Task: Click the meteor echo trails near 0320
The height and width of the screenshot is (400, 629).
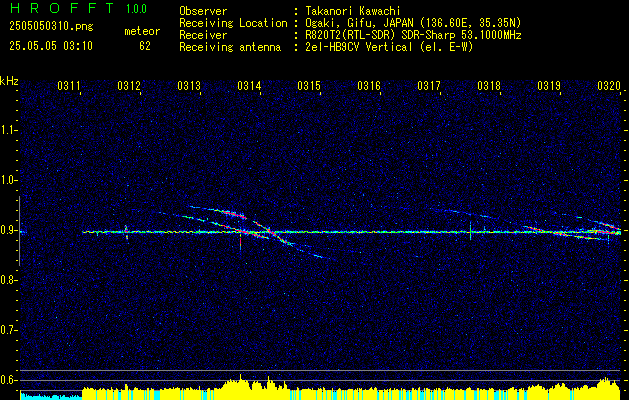Action: 574,229
